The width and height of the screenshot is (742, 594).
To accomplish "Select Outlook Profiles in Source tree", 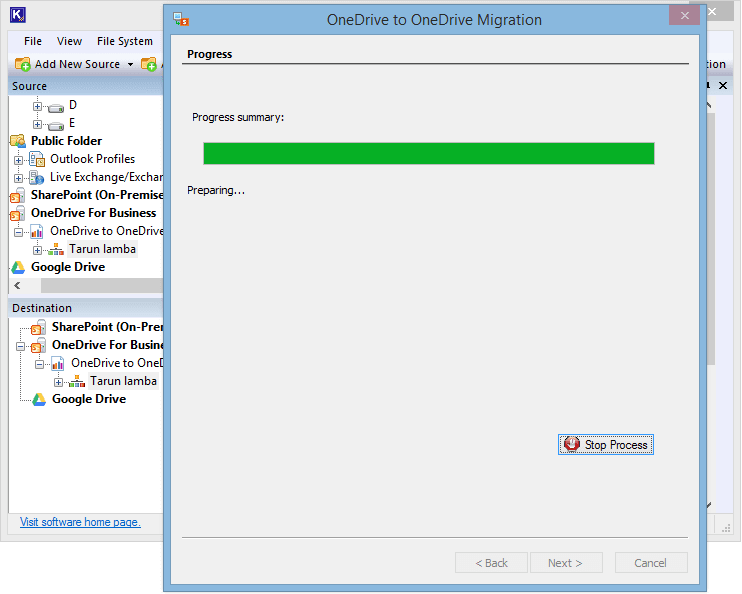I will coord(92,159).
